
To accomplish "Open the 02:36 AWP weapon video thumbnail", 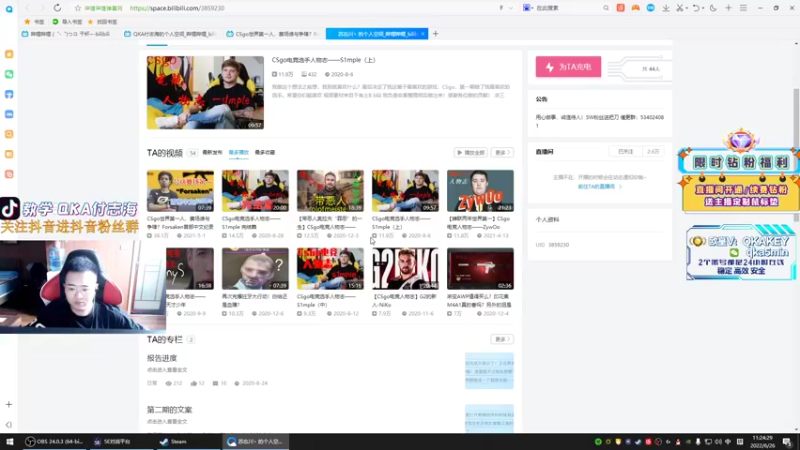I will [480, 269].
